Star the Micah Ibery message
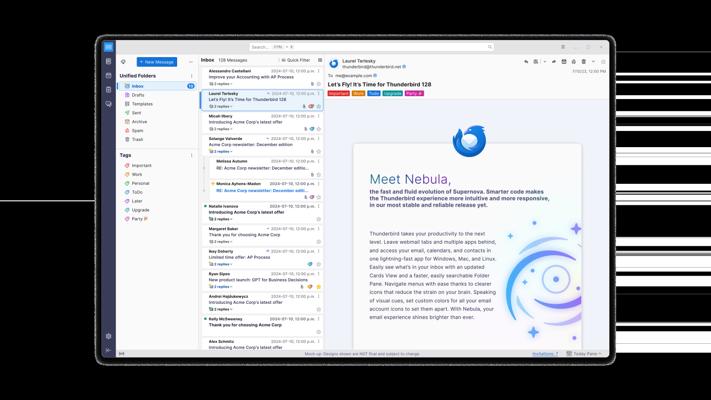The width and height of the screenshot is (711, 400). tap(319, 129)
